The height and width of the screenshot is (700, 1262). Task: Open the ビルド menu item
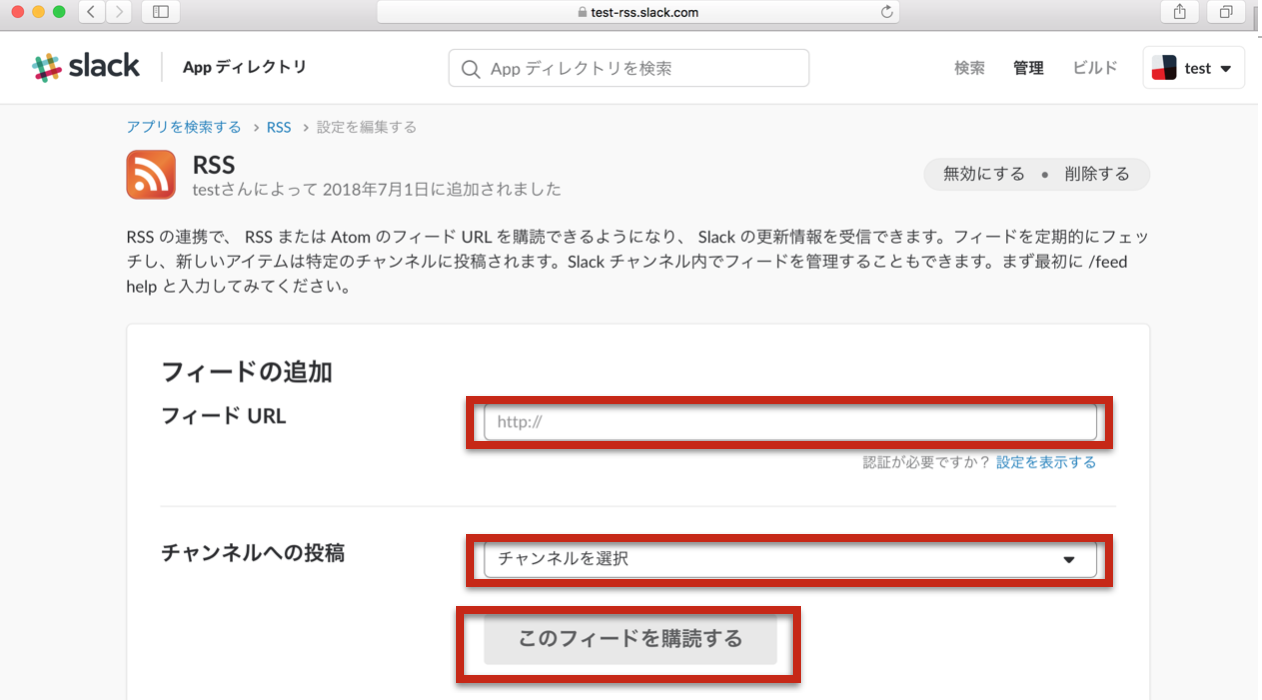1094,67
